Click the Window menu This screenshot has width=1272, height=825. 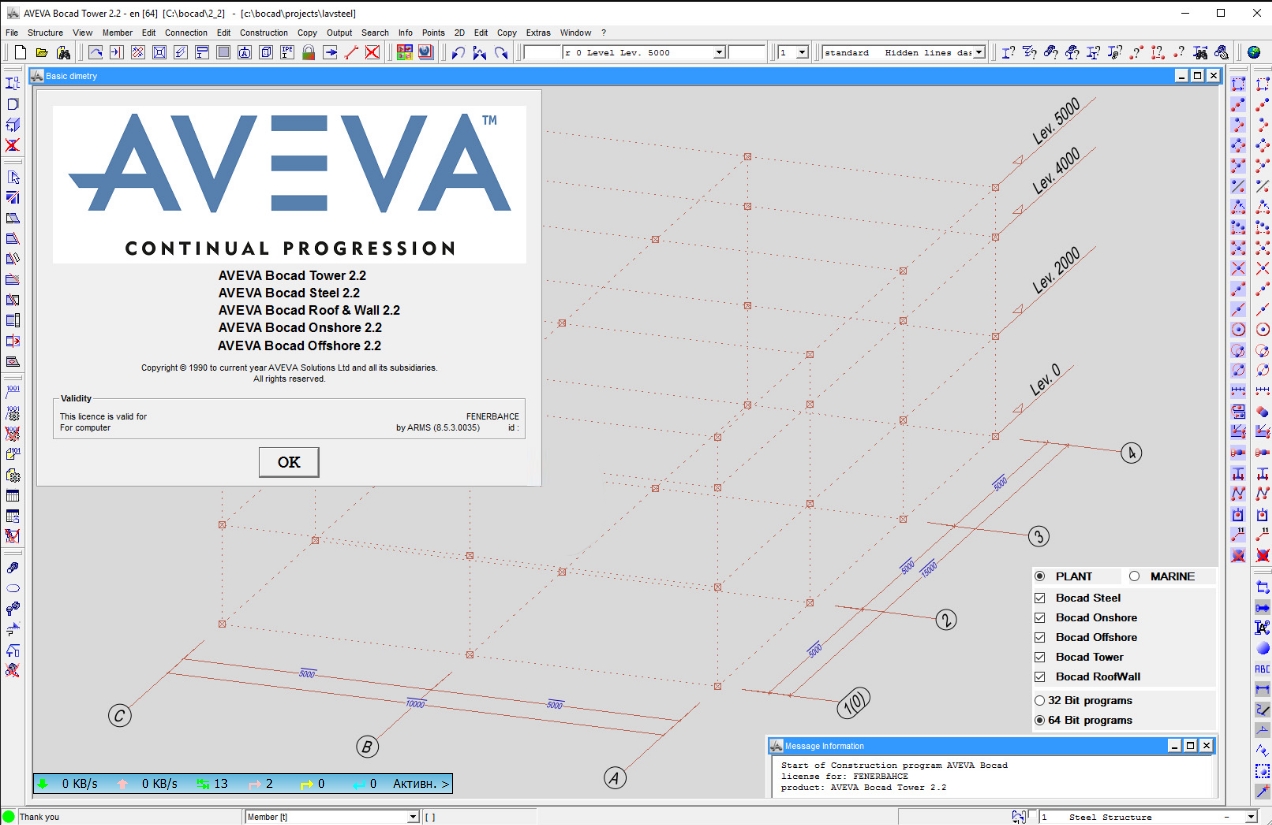575,33
